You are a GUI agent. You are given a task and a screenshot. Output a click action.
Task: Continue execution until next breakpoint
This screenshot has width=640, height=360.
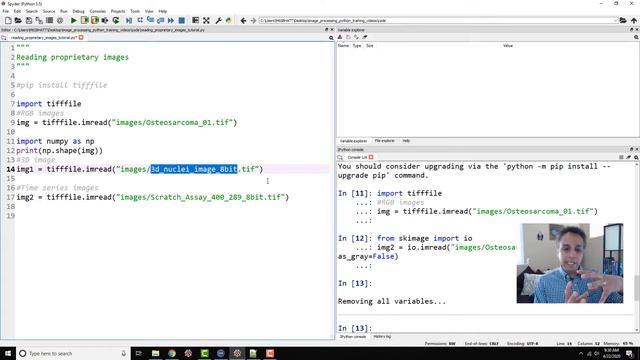171,20
